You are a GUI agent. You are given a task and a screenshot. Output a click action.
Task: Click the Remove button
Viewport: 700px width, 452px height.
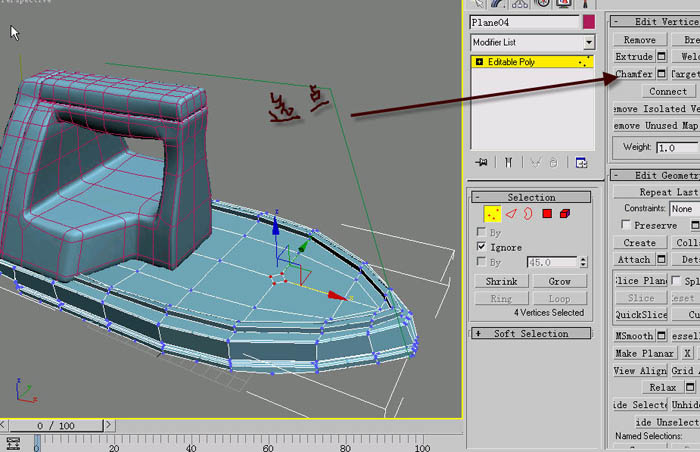(x=639, y=40)
